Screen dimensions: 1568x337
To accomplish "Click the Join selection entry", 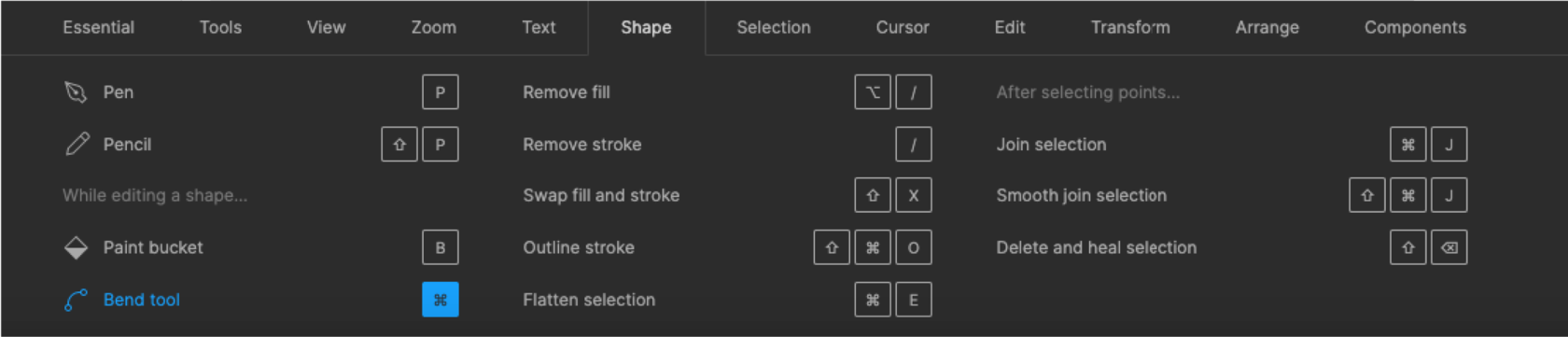I will 1051,145.
